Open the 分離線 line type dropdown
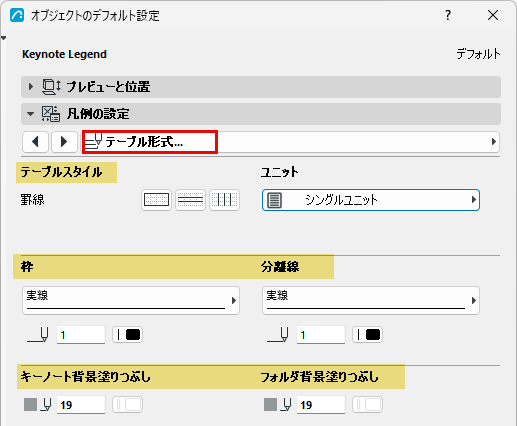 tap(371, 300)
